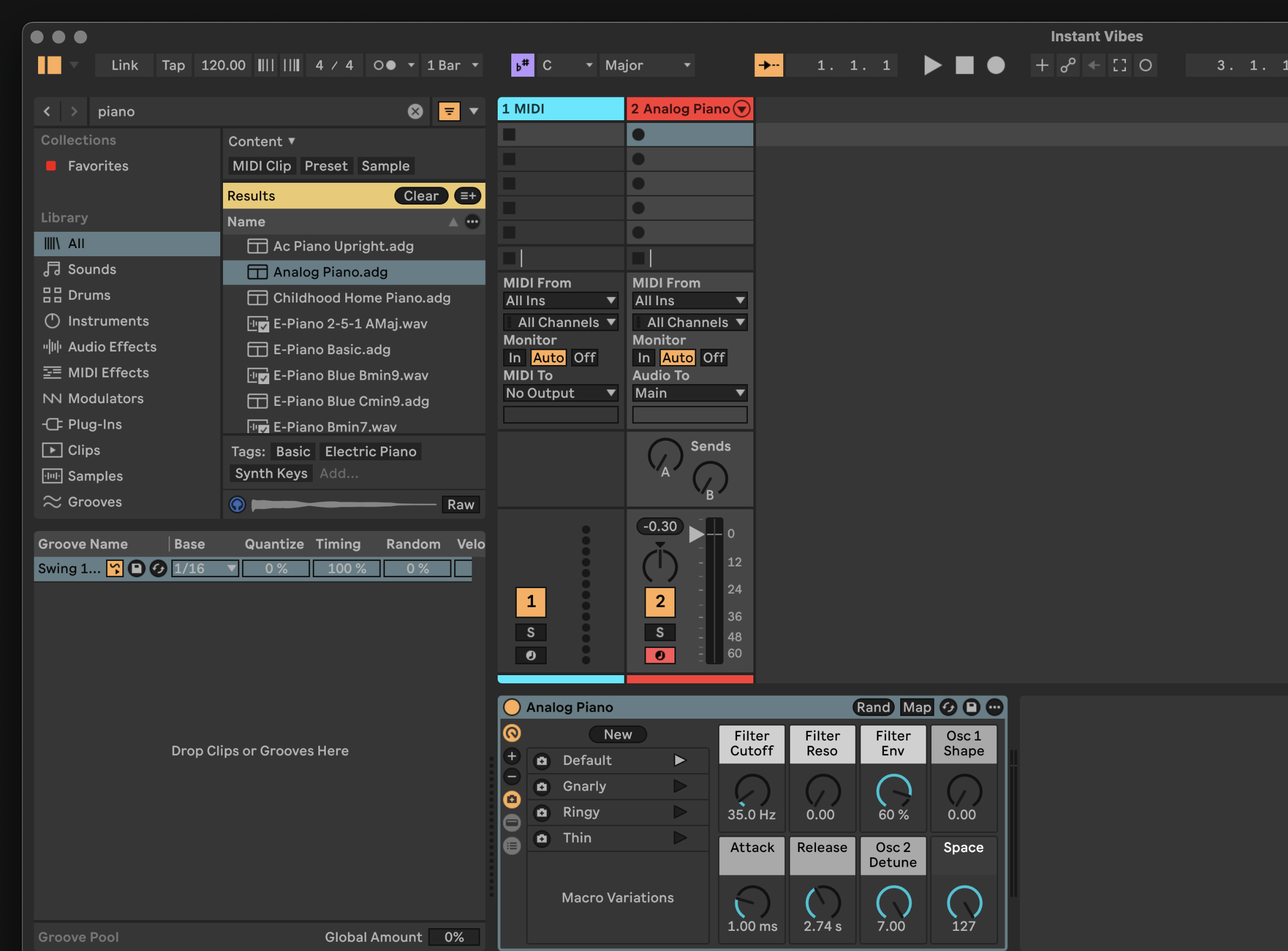1288x951 pixels.
Task: Toggle the Raw preview button
Action: click(x=461, y=505)
